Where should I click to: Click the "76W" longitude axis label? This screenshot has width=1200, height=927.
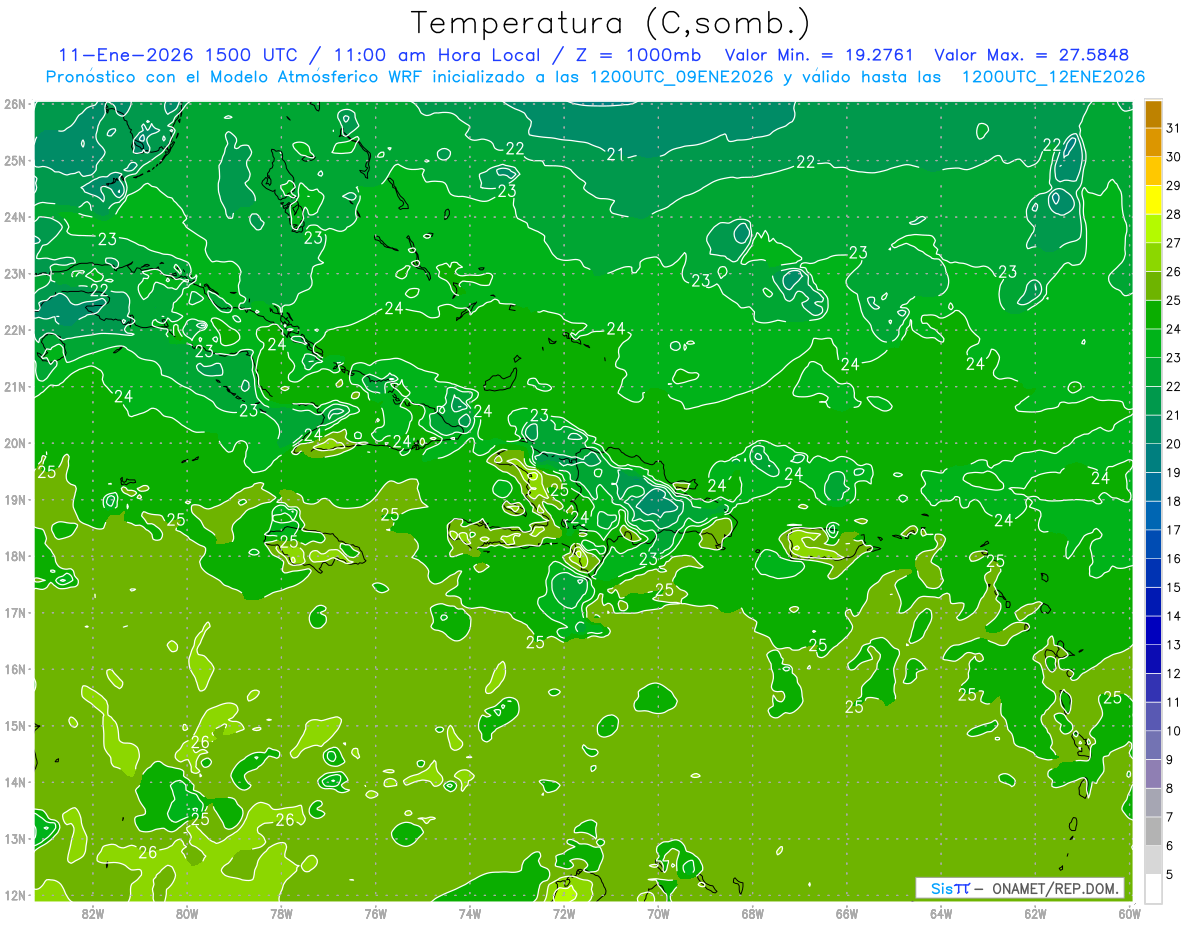pos(376,913)
